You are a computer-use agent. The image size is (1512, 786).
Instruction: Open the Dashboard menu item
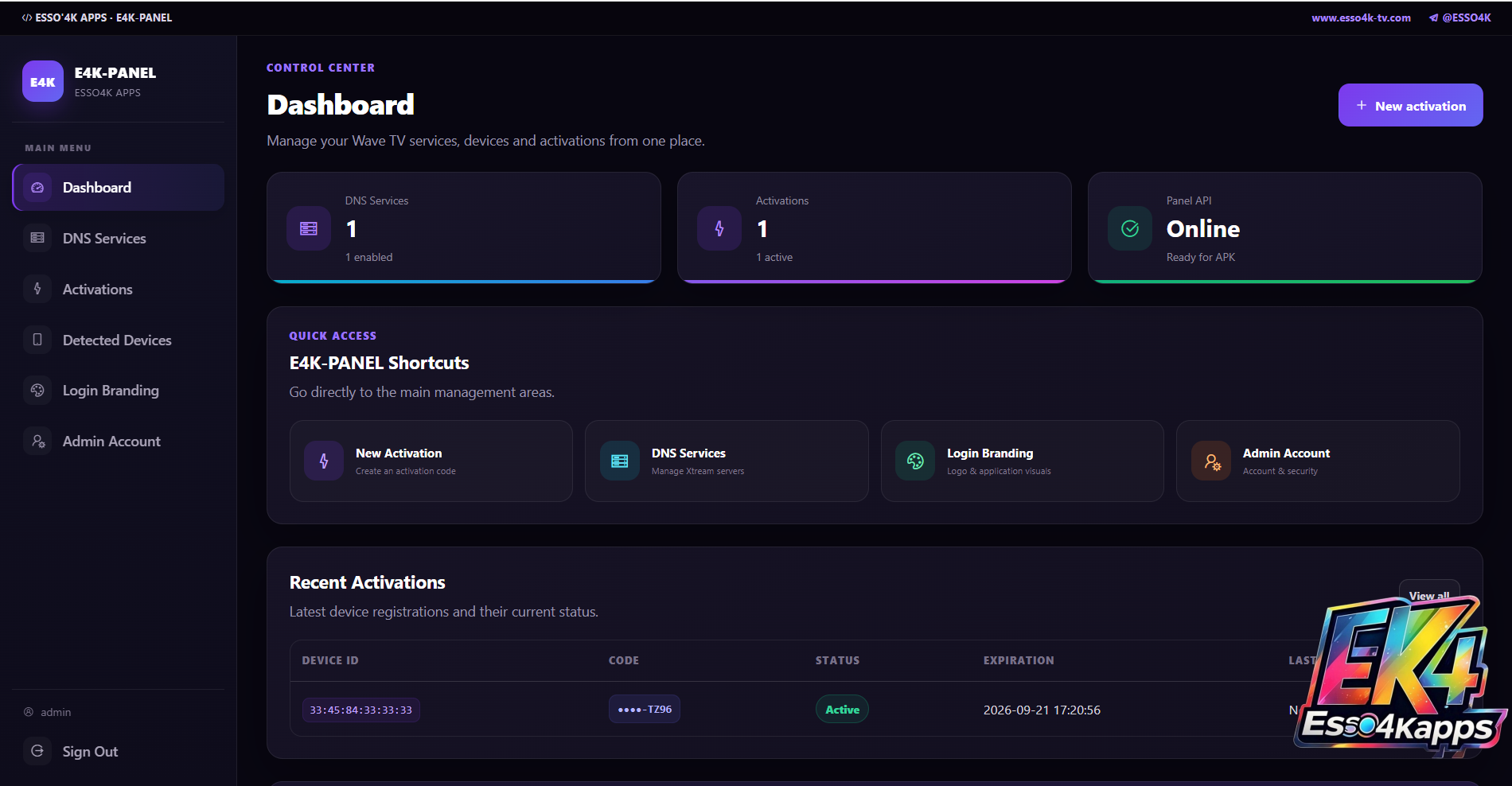point(119,188)
